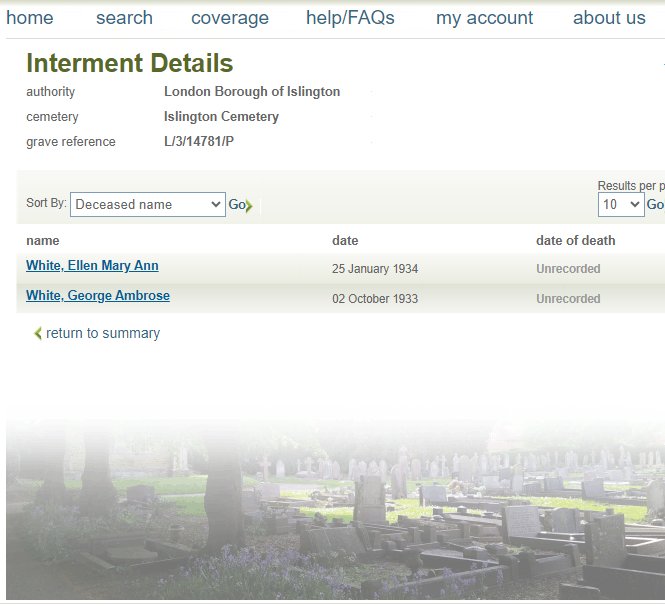Click the date of death column header
The image size is (665, 606).
point(575,240)
